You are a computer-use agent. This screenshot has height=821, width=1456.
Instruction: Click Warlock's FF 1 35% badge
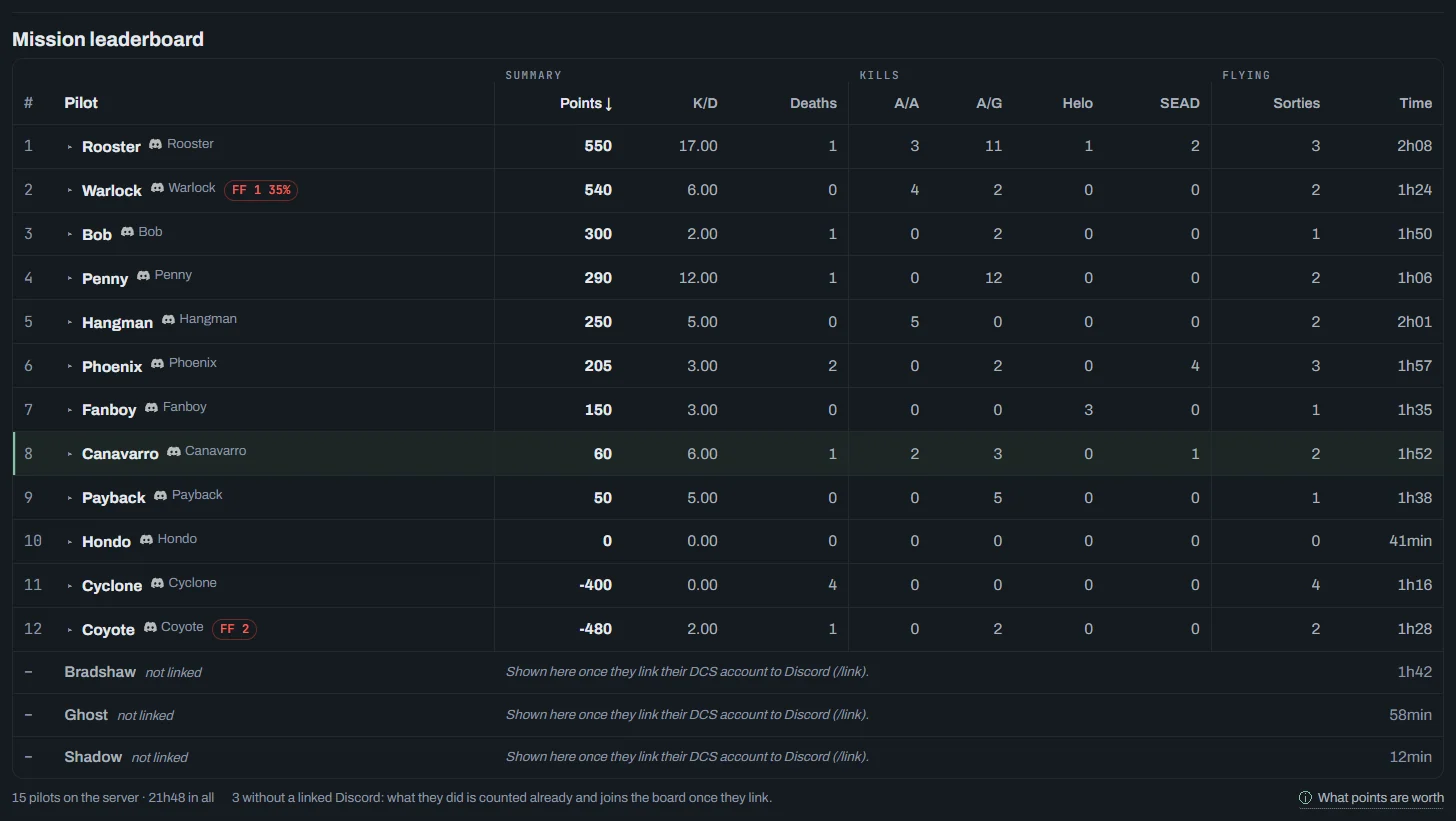(261, 190)
